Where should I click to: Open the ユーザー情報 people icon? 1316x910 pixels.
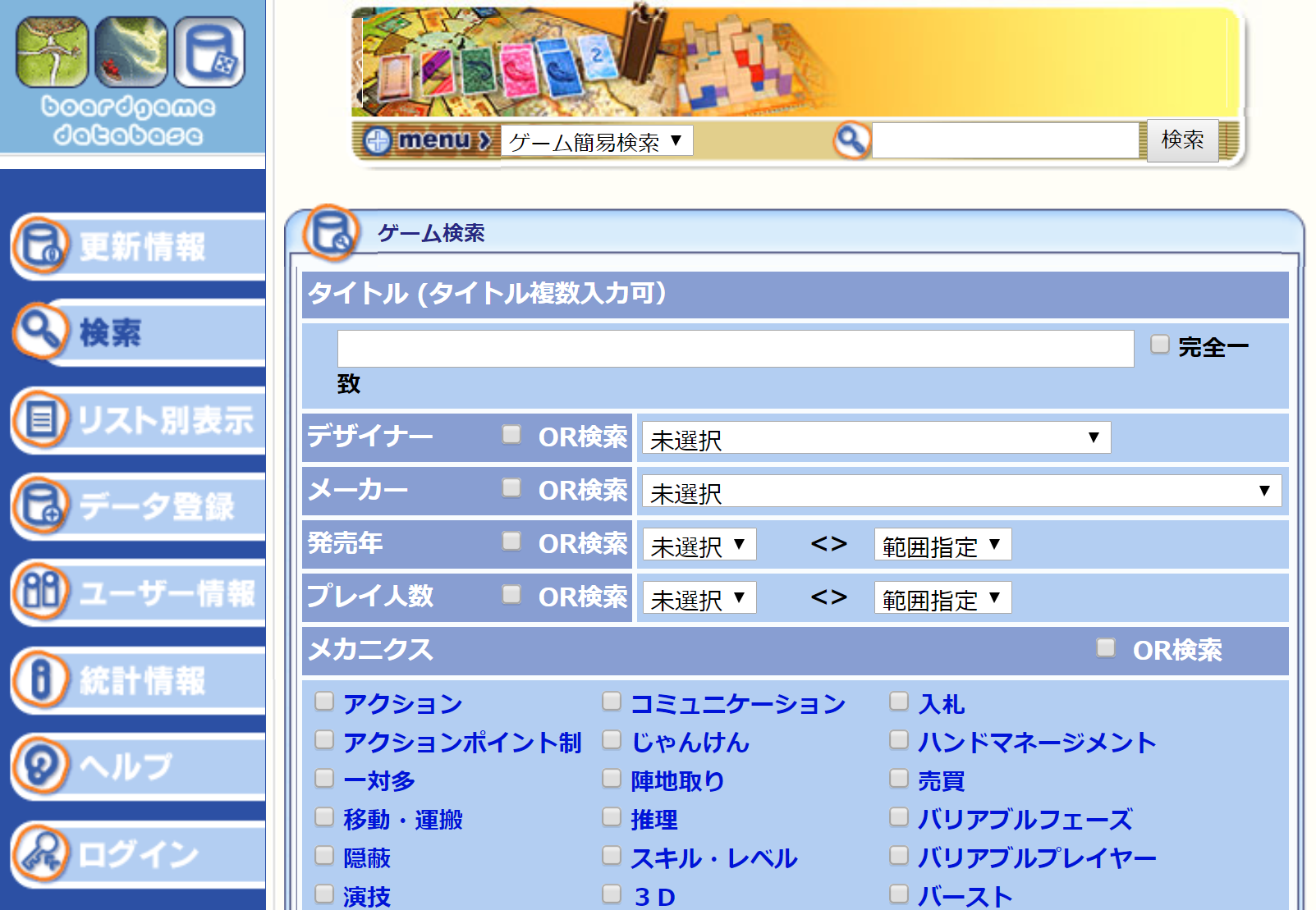pyautogui.click(x=39, y=592)
